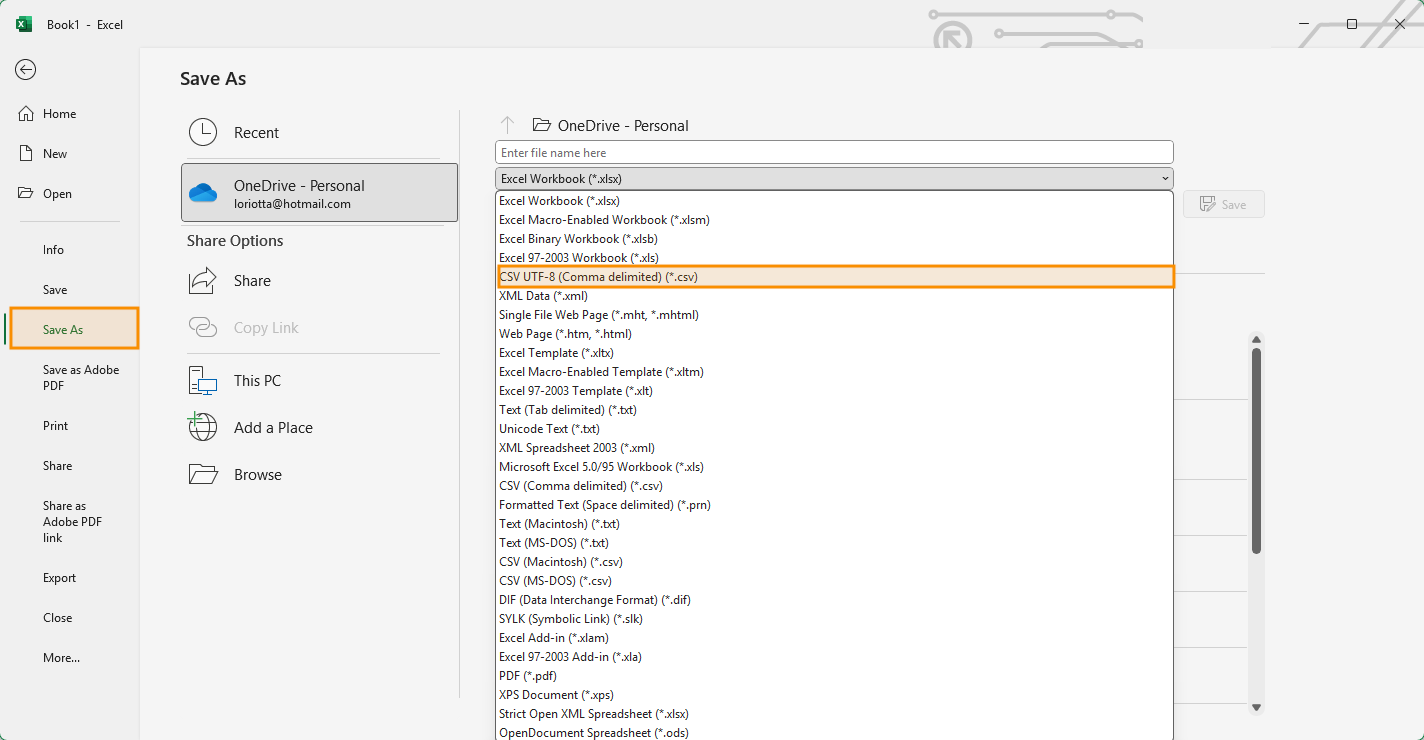Screen dimensions: 1424x740
Task: Choose Text (Tab delimited) (*.txt)
Action: pyautogui.click(x=834, y=410)
